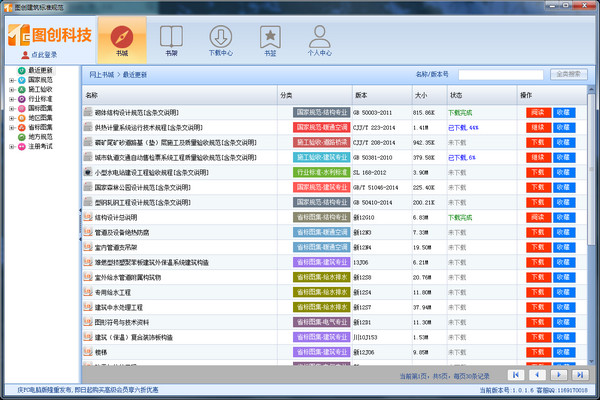Open the 书签 bookmark star icon
Image resolution: width=600 pixels, height=400 pixels.
pyautogui.click(x=269, y=39)
